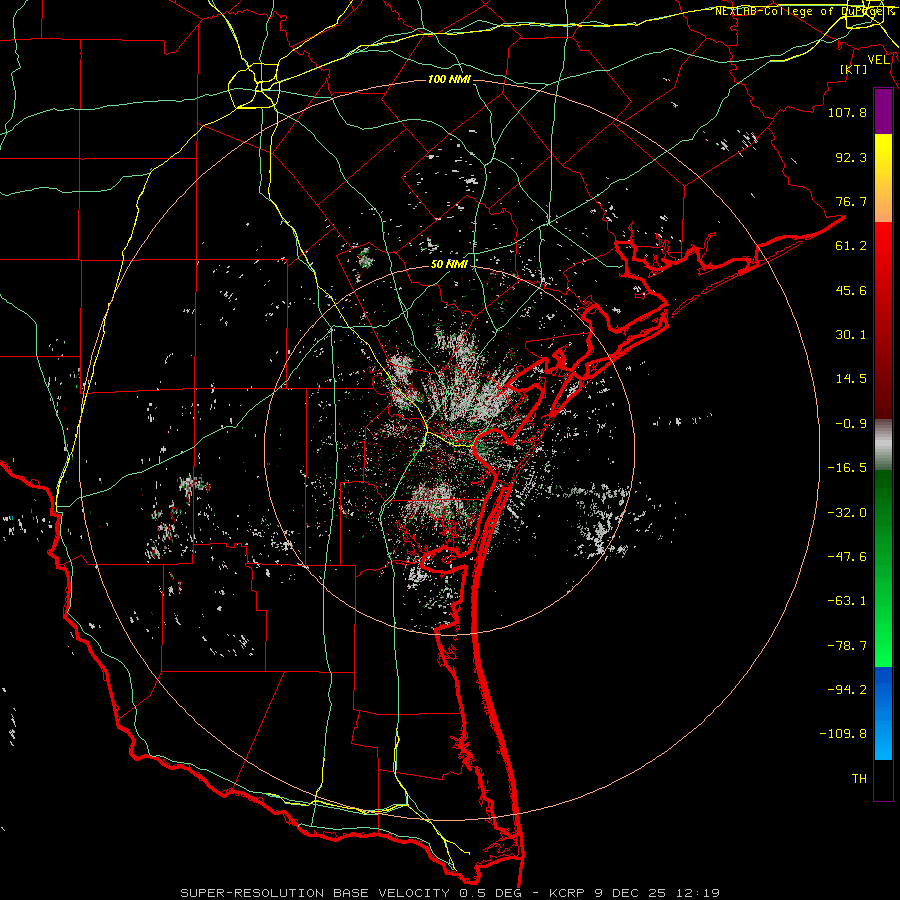Click the TH legend label
The width and height of the screenshot is (900, 900).
tap(859, 779)
